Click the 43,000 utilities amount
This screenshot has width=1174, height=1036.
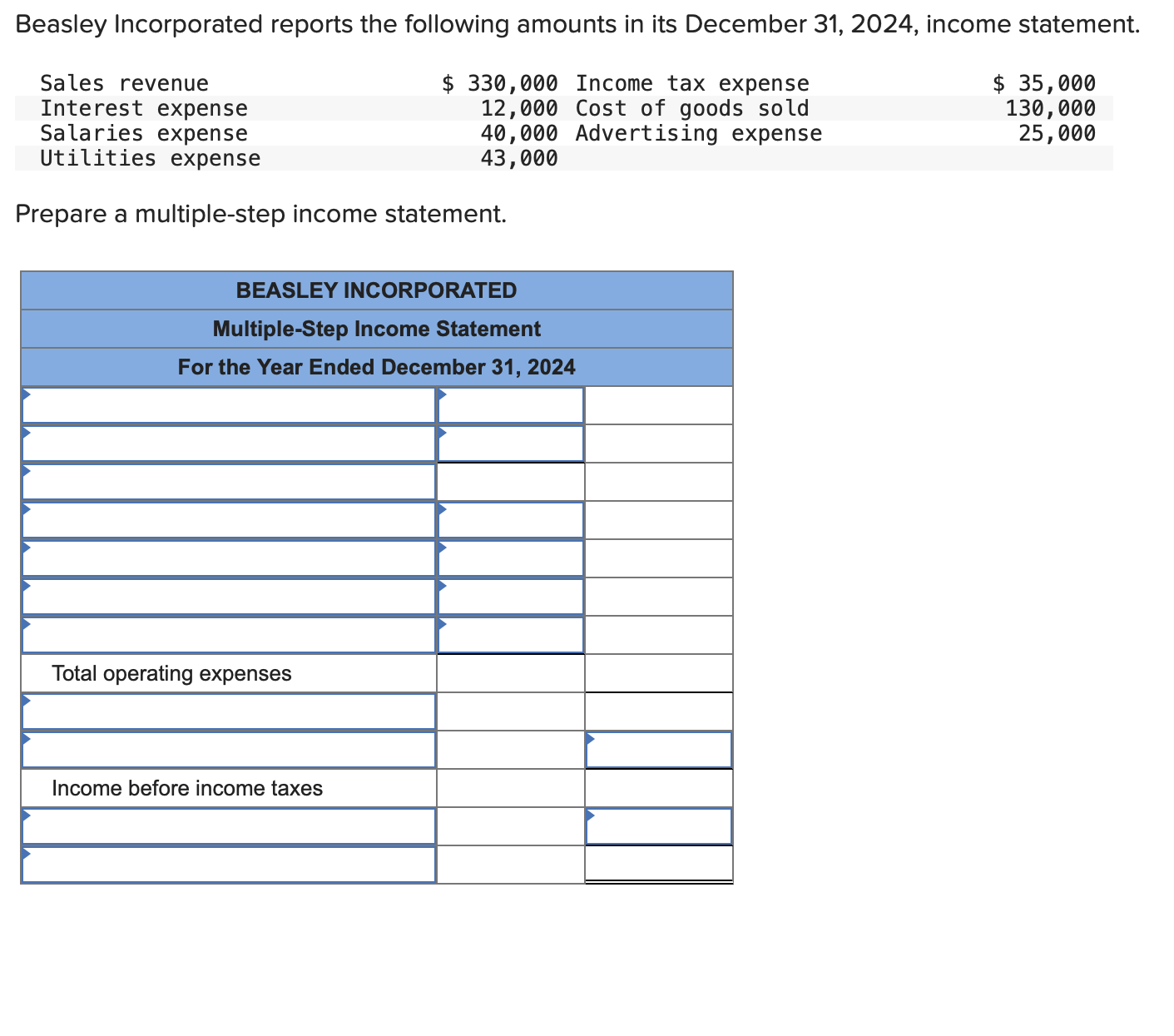[519, 158]
